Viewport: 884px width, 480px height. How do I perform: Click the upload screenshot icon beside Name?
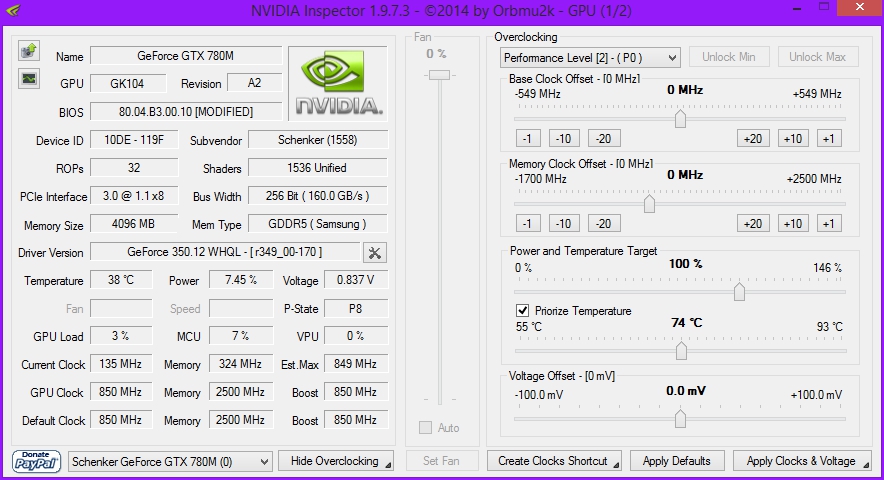[x=28, y=51]
